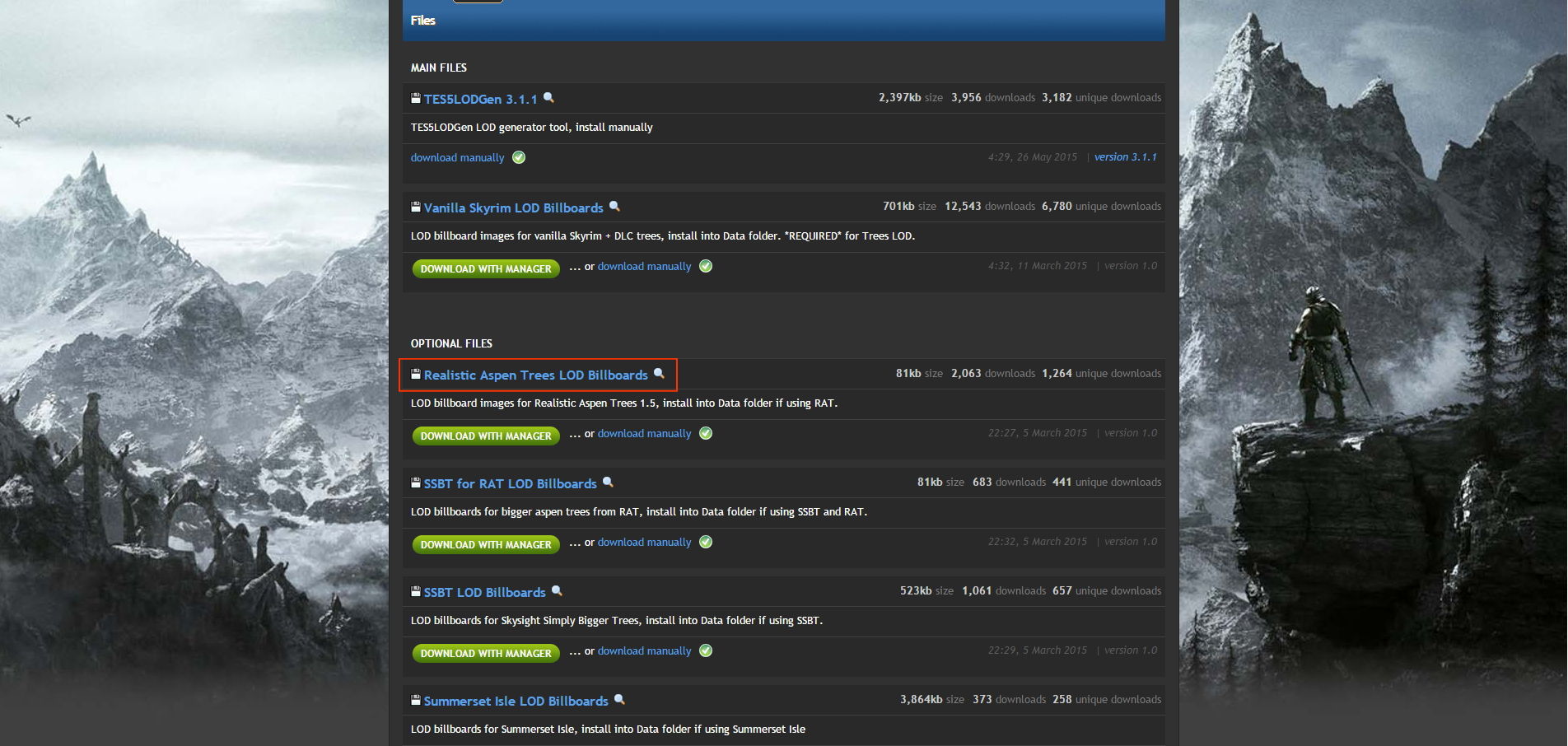Click the Realistic Aspen Trees 1.5 description text
Screen dimensions: 1568x746
pyautogui.click(x=624, y=403)
